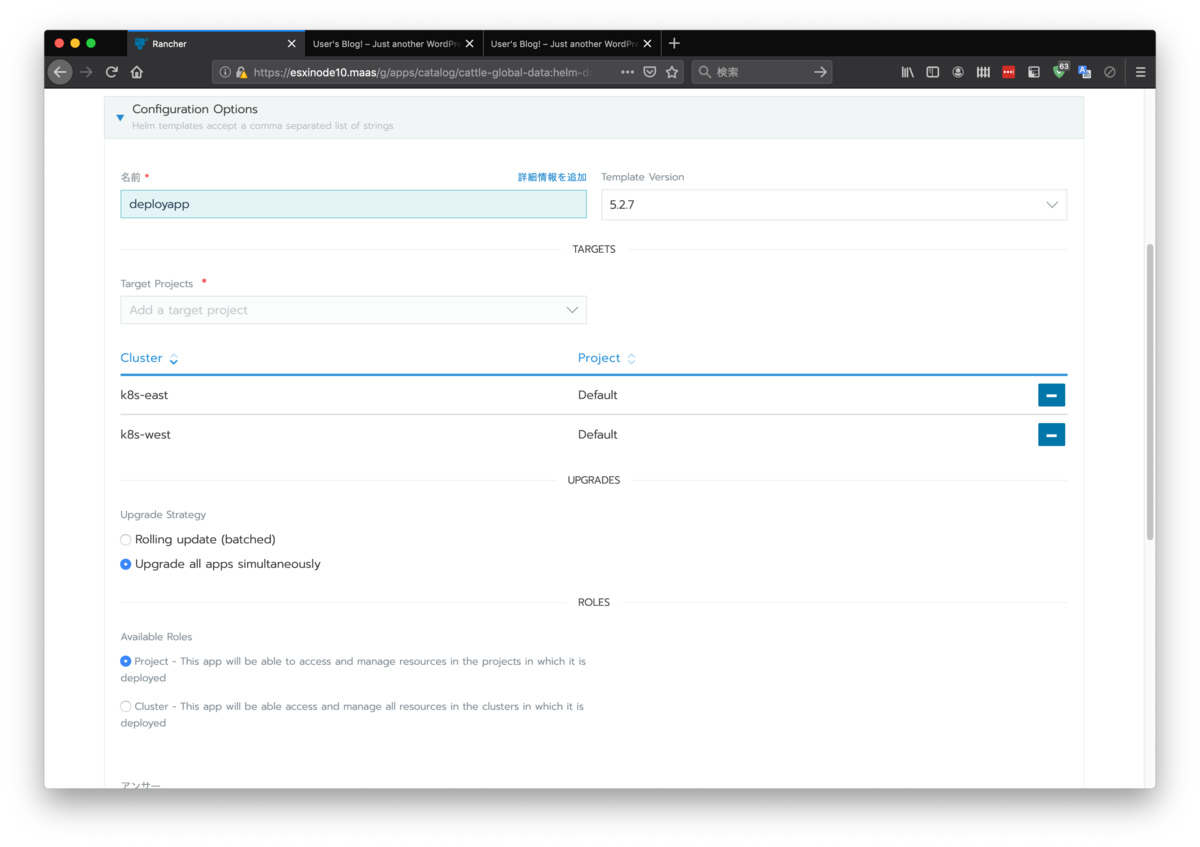The width and height of the screenshot is (1200, 847).
Task: Close the second User's Blog tab
Action: pyautogui.click(x=470, y=44)
